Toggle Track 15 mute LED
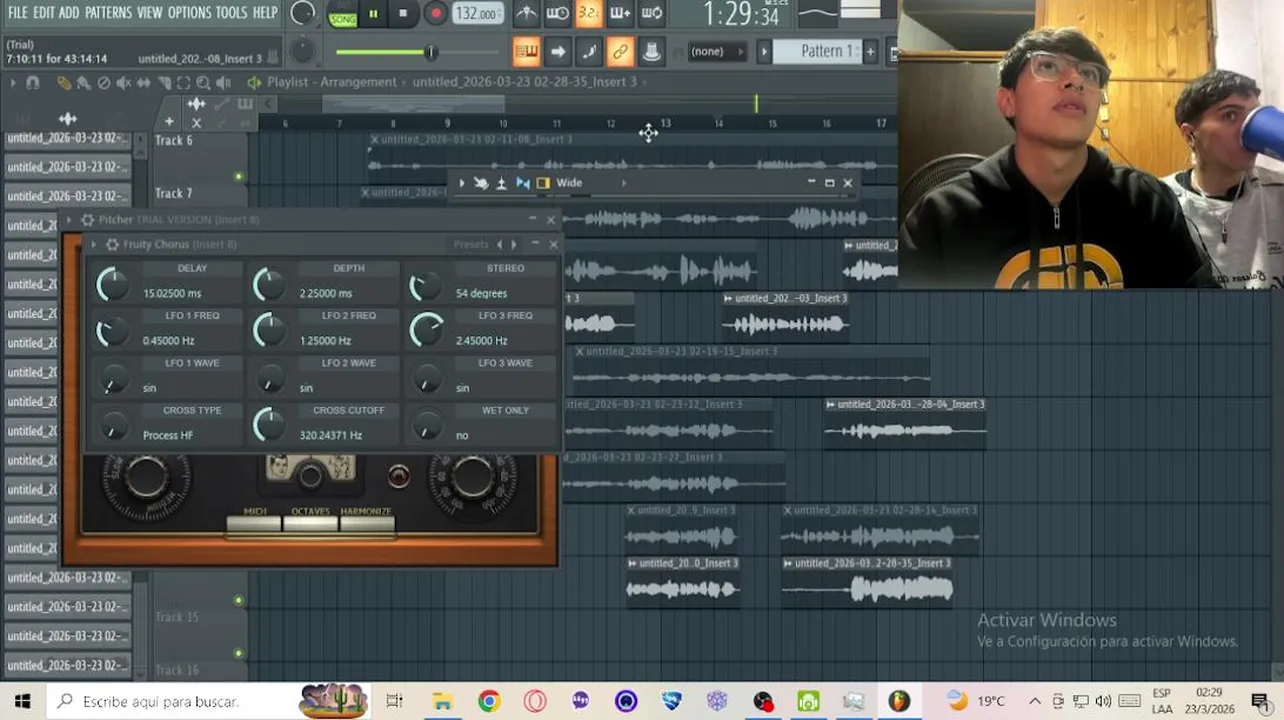 (238, 601)
